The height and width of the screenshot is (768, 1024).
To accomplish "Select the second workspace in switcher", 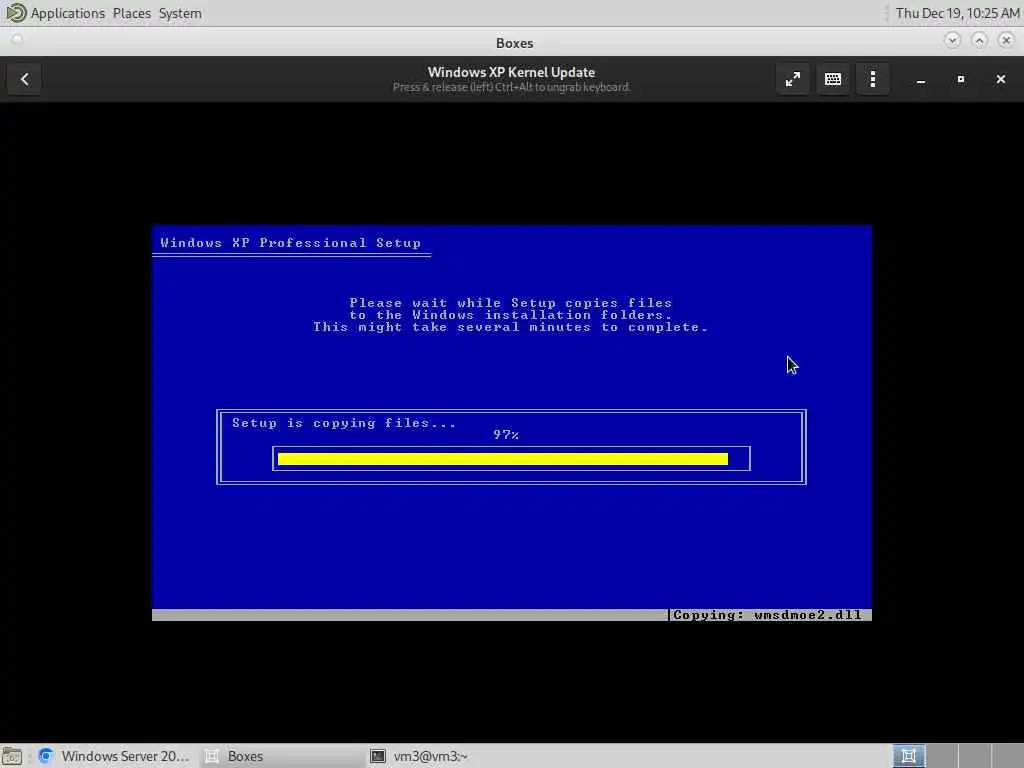I will 941,756.
